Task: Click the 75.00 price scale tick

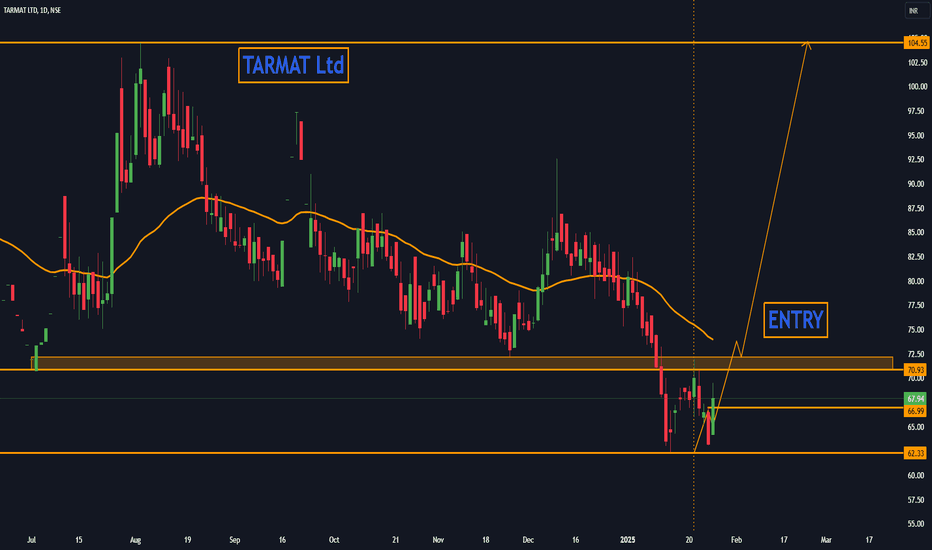Action: pyautogui.click(x=917, y=329)
